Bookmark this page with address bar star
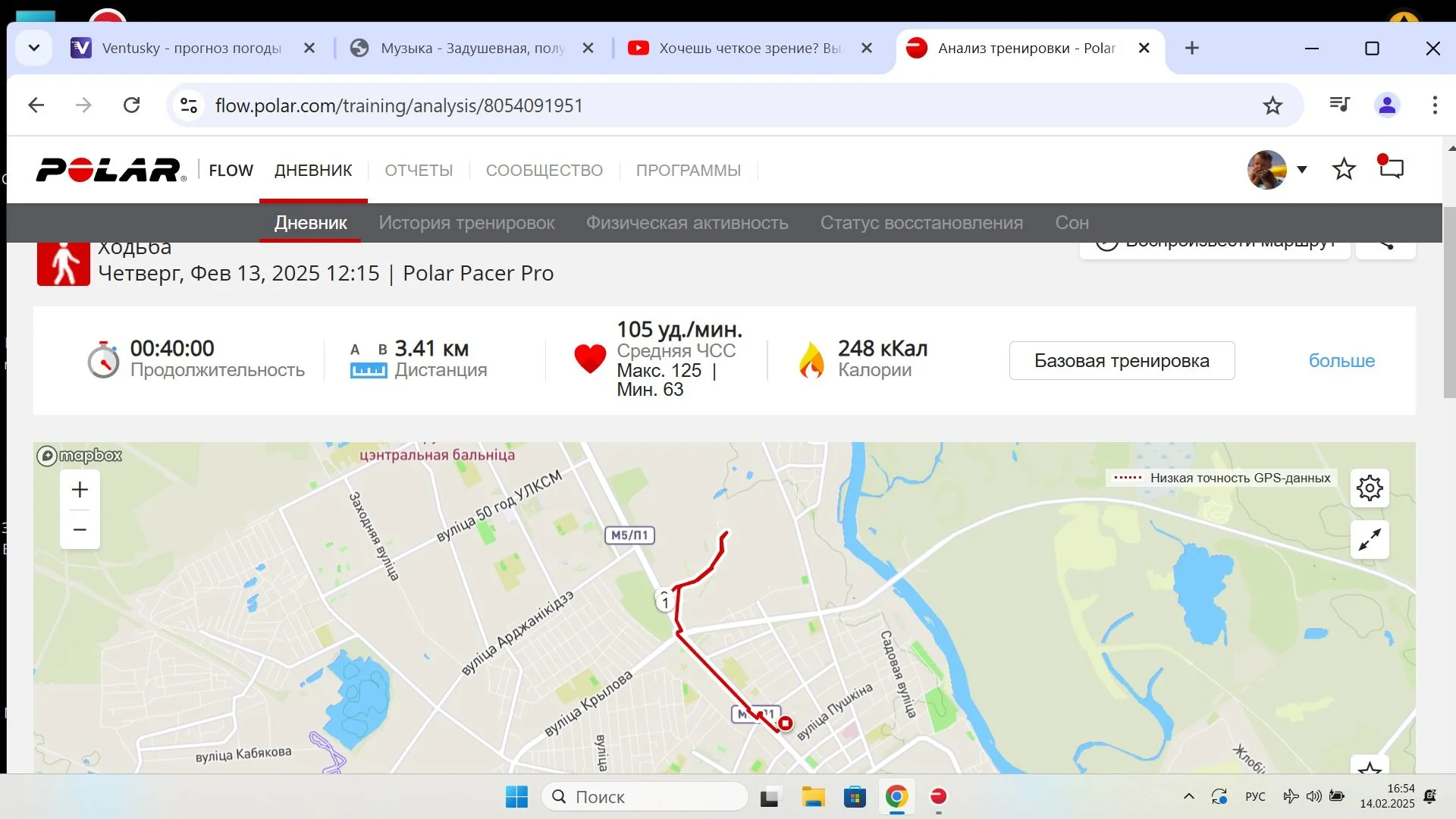The image size is (1456, 819). tap(1272, 105)
